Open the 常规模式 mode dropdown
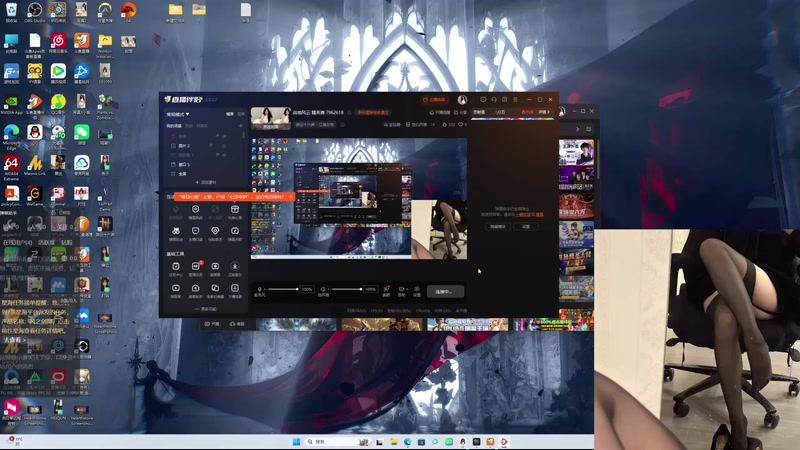Viewport: 800px width, 450px height. [178, 114]
